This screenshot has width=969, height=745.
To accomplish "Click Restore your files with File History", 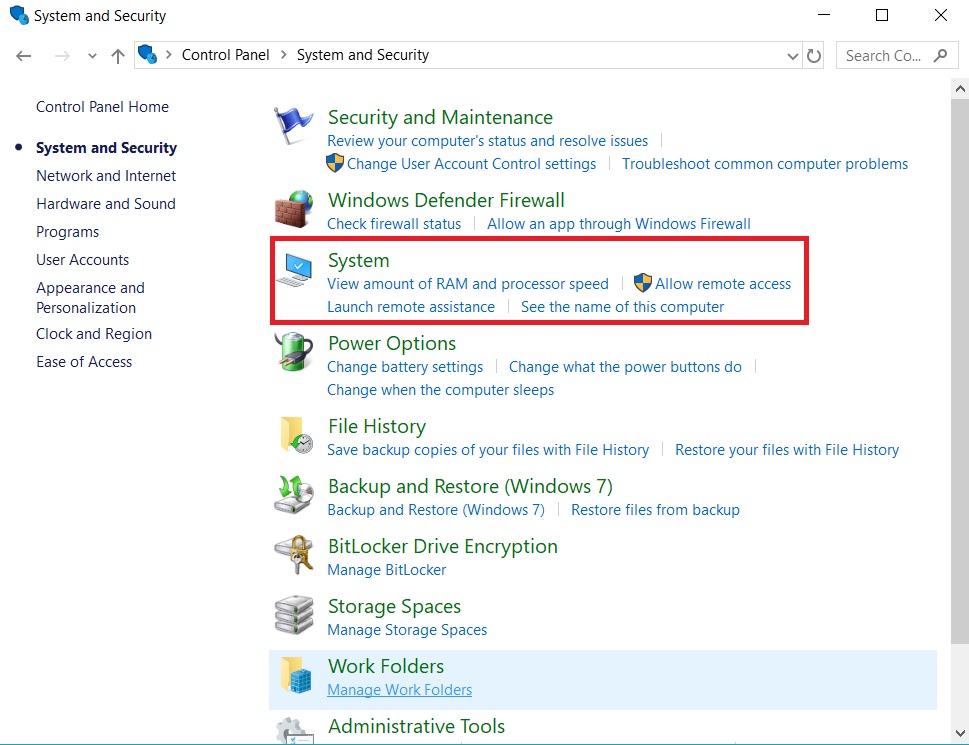I will 787,450.
